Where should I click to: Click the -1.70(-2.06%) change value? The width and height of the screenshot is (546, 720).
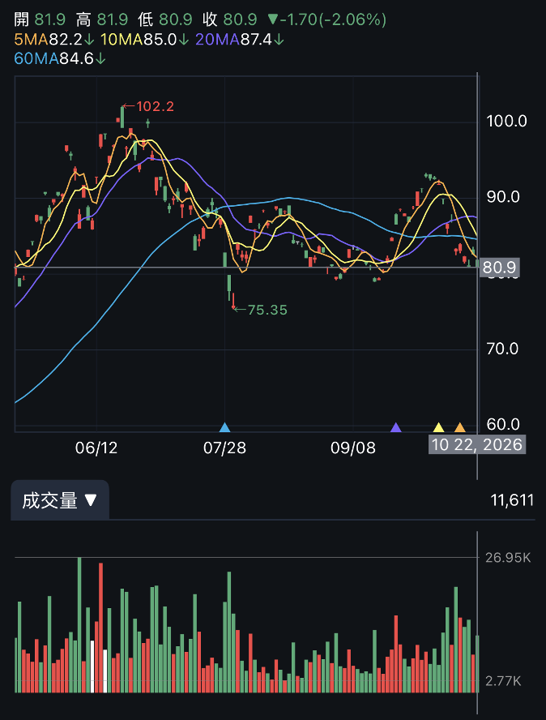(x=326, y=20)
